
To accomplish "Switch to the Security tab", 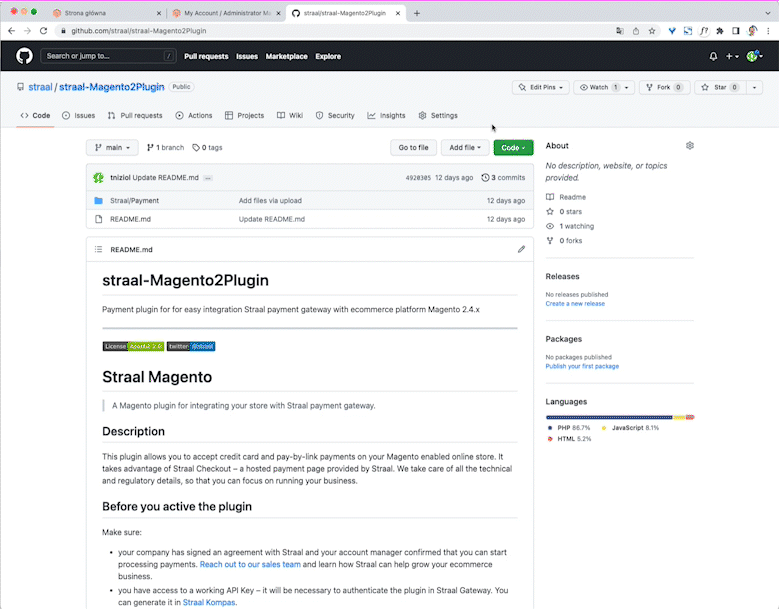I will [335, 115].
